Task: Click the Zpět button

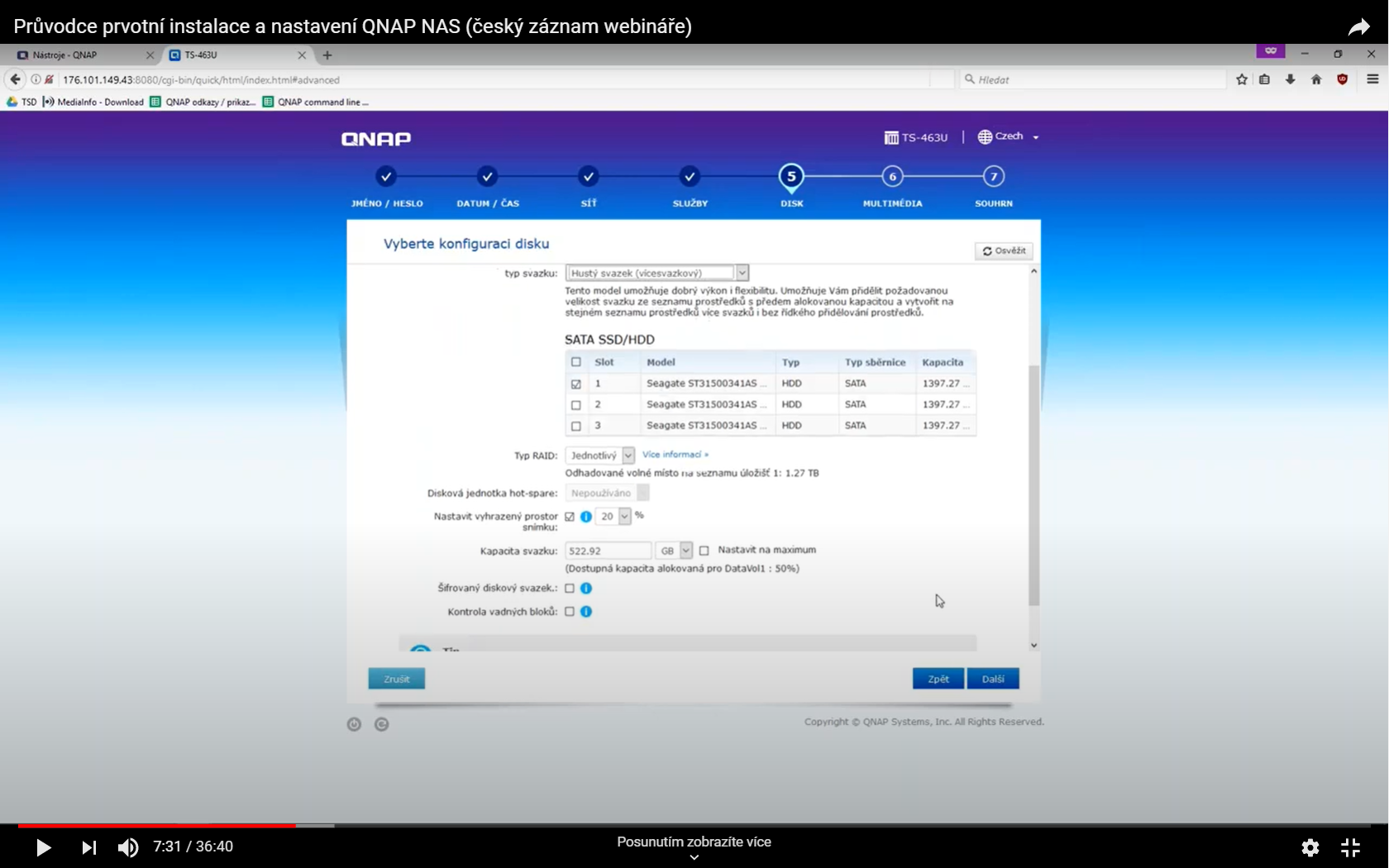Action: [938, 679]
